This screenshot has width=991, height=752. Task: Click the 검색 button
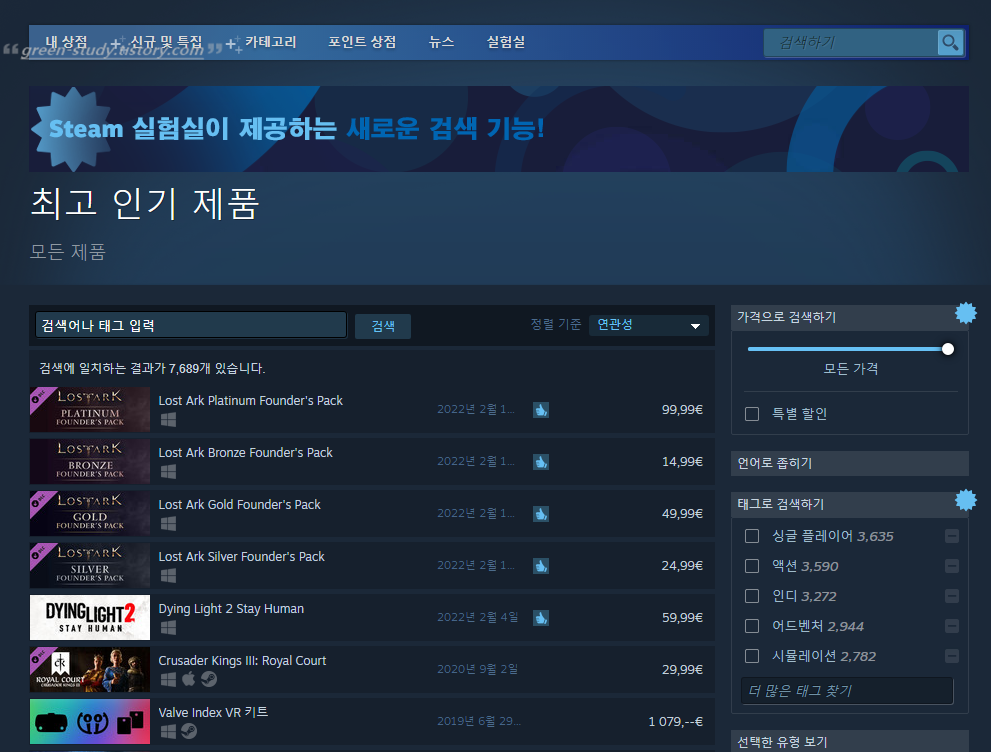(x=383, y=326)
